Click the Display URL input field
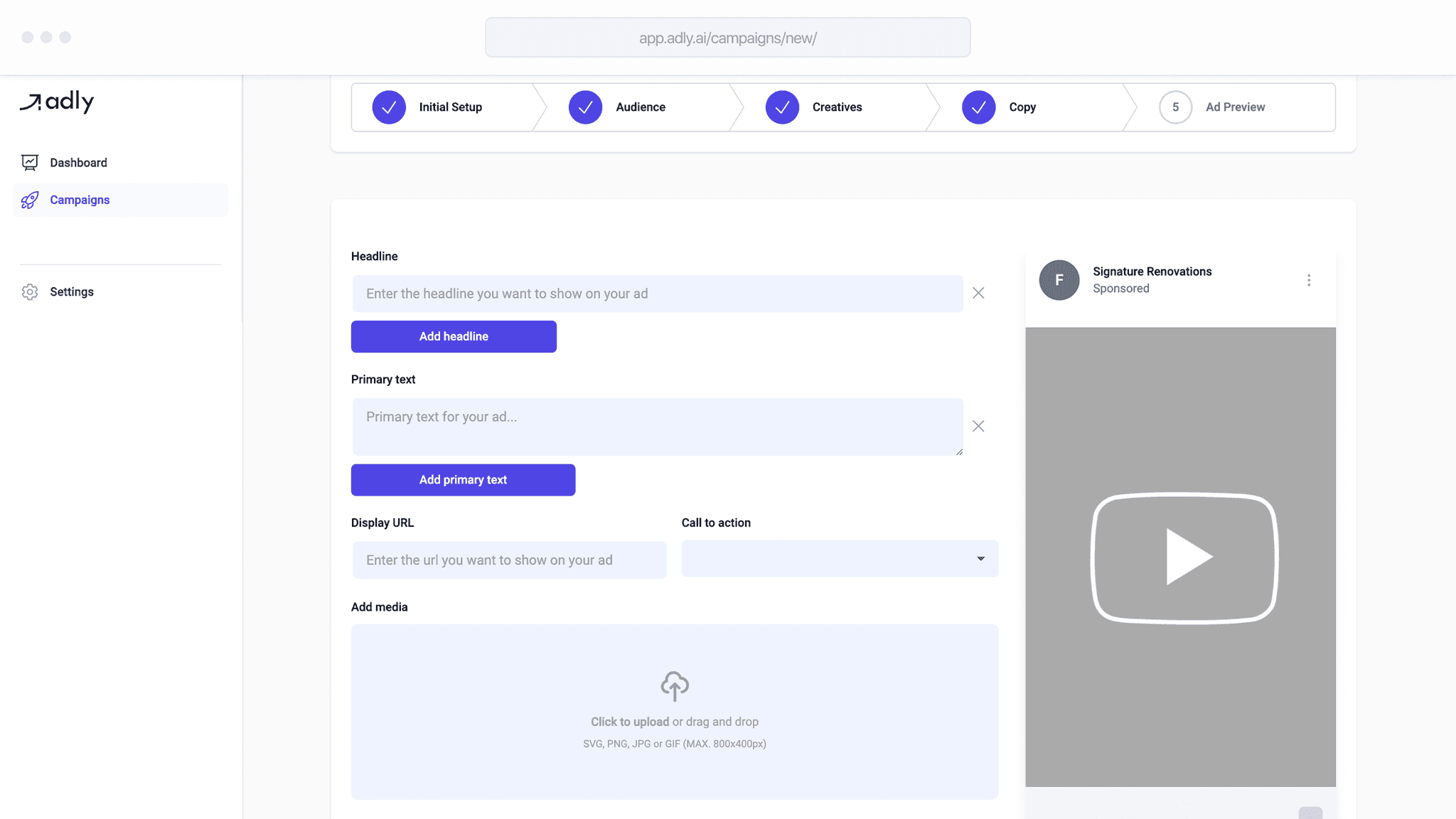This screenshot has height=819, width=1456. tap(508, 560)
